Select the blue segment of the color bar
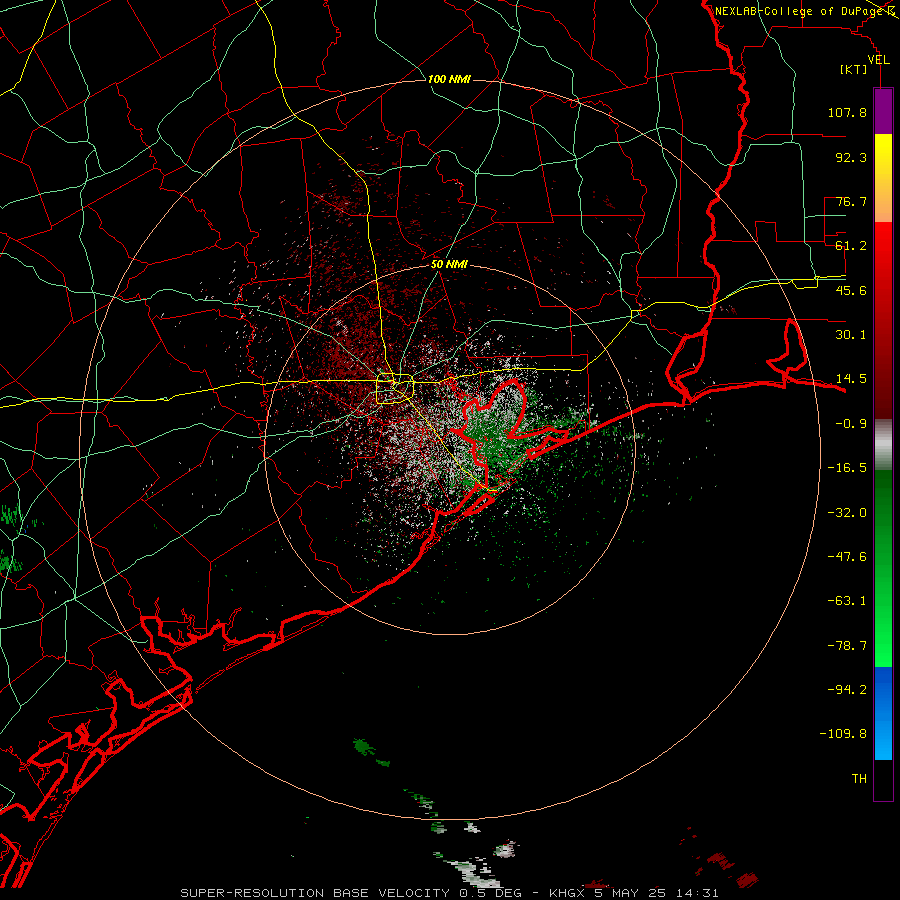 point(883,713)
